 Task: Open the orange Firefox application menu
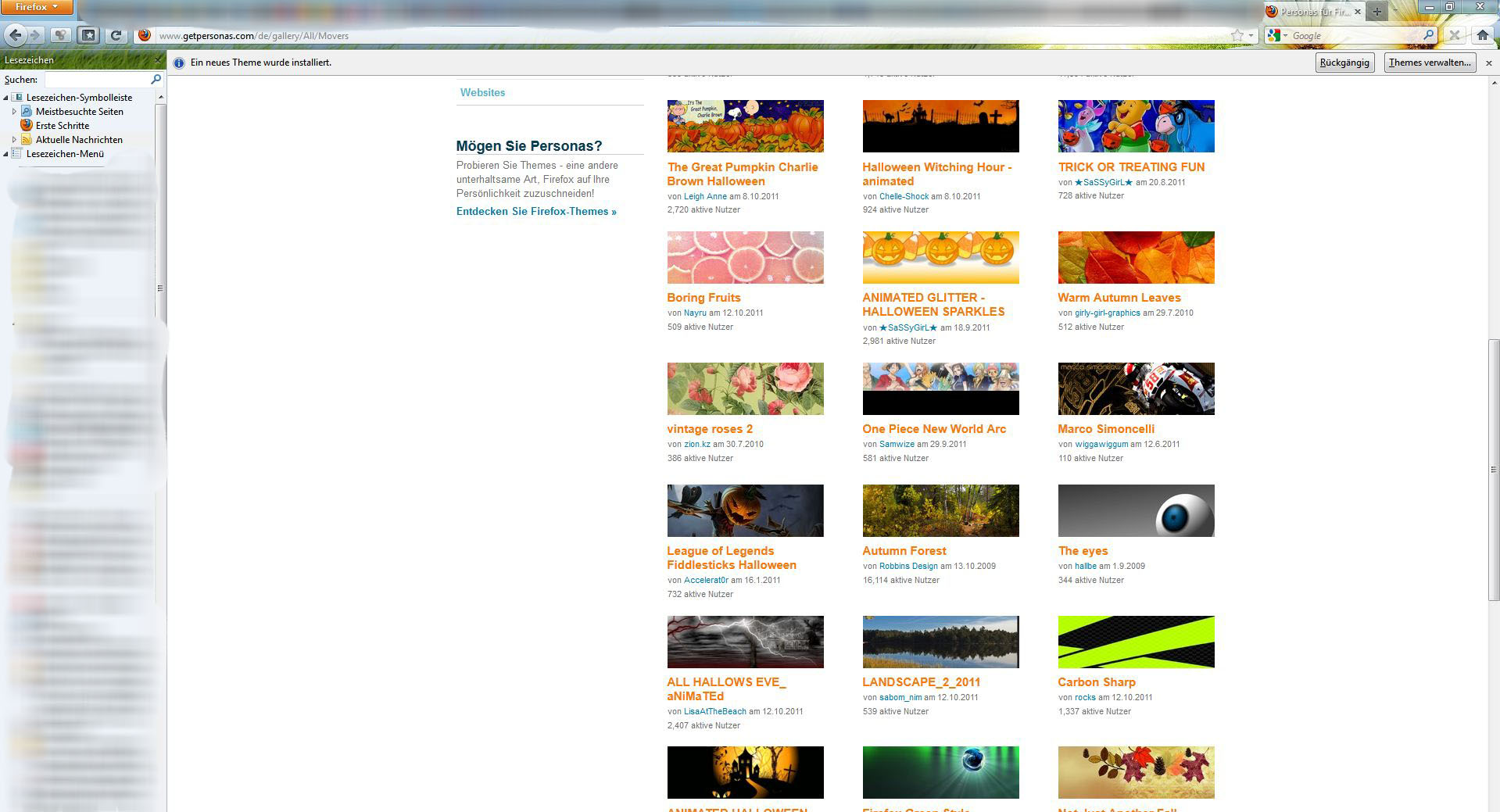(x=37, y=7)
